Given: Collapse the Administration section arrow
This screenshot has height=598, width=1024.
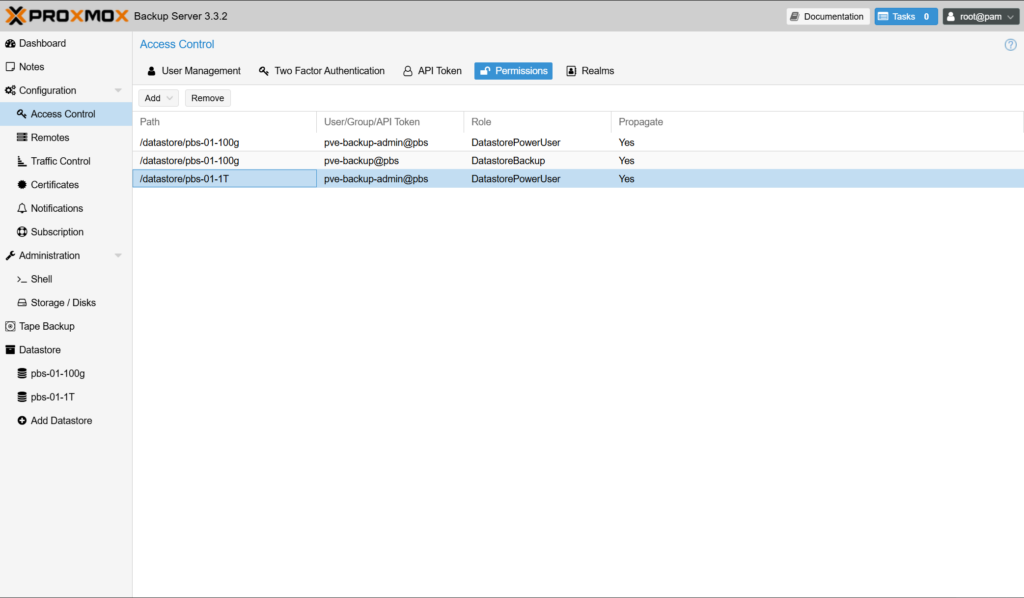Looking at the screenshot, I should tap(118, 256).
